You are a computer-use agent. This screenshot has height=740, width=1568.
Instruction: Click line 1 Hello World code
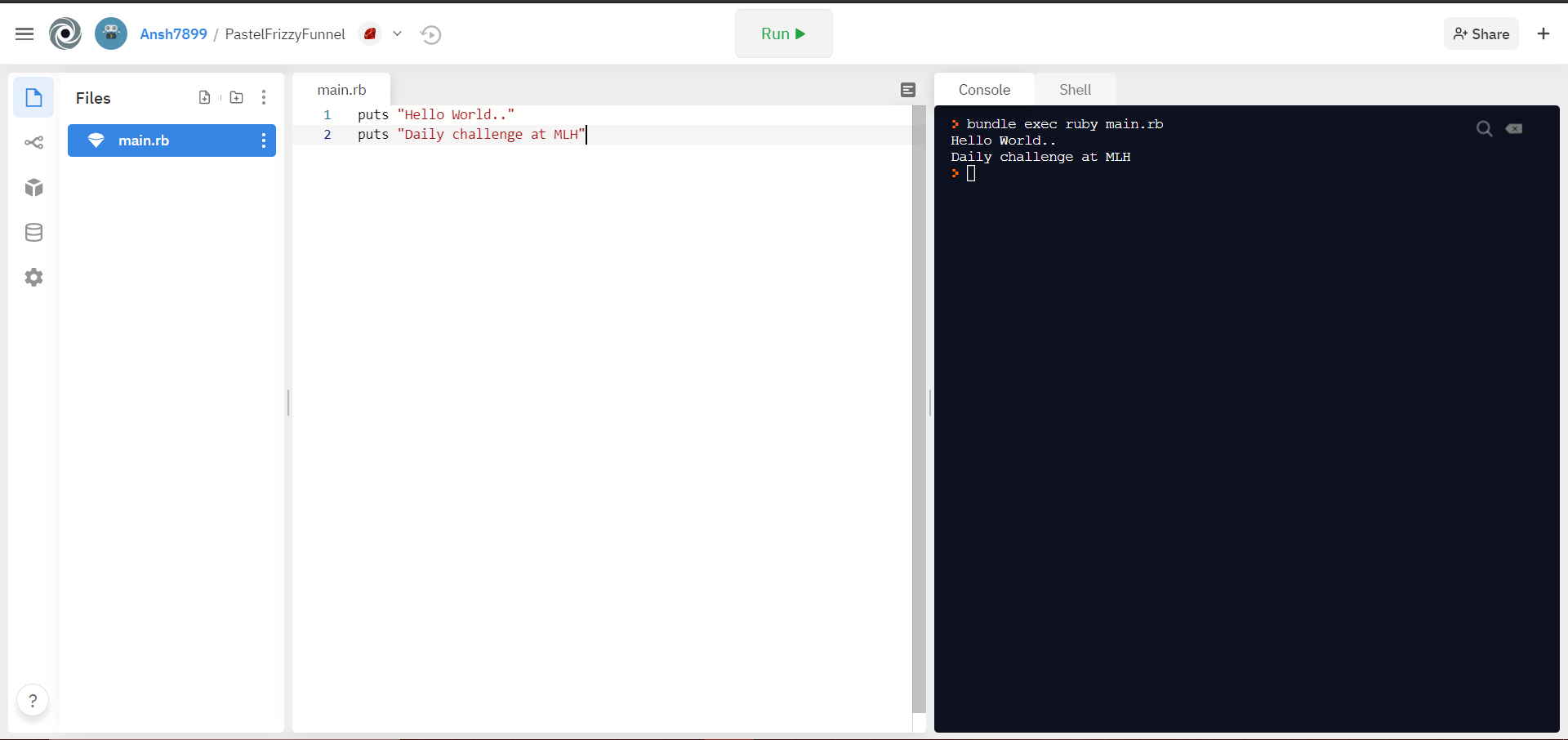(x=436, y=115)
